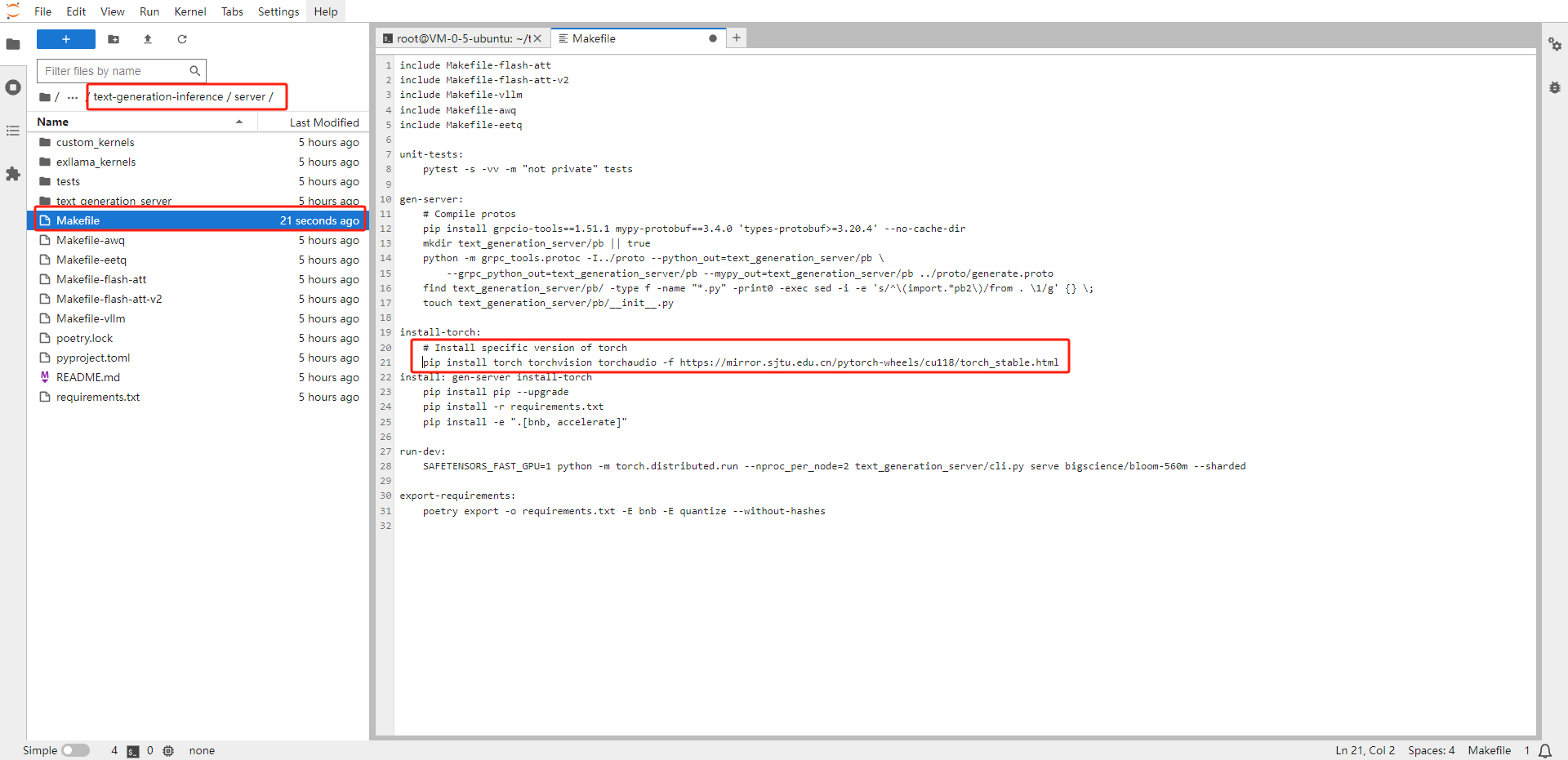Sort files by Name column
Image resolution: width=1568 pixels, height=760 pixels.
point(143,122)
